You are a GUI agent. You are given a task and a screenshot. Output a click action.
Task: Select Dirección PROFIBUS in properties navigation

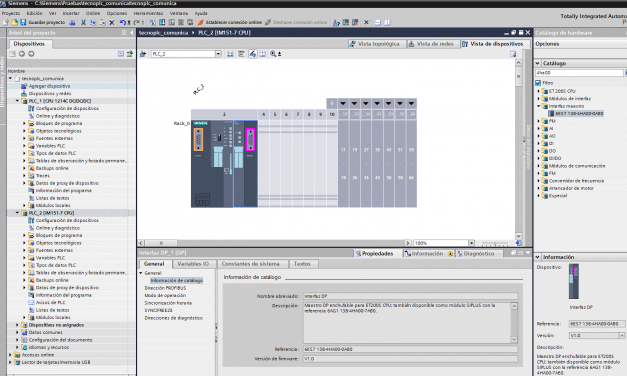click(165, 288)
